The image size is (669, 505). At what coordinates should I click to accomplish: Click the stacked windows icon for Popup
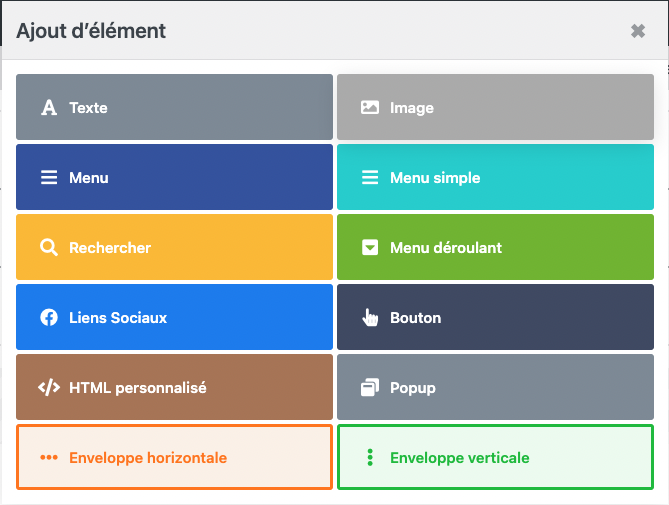[x=370, y=388]
